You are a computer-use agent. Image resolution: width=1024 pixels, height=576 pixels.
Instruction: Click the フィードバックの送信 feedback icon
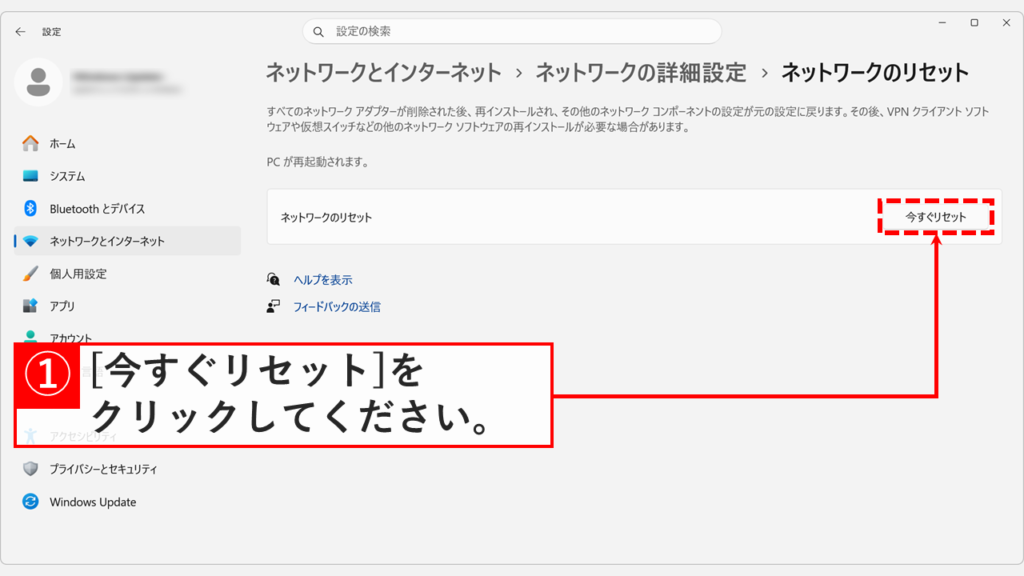click(273, 307)
